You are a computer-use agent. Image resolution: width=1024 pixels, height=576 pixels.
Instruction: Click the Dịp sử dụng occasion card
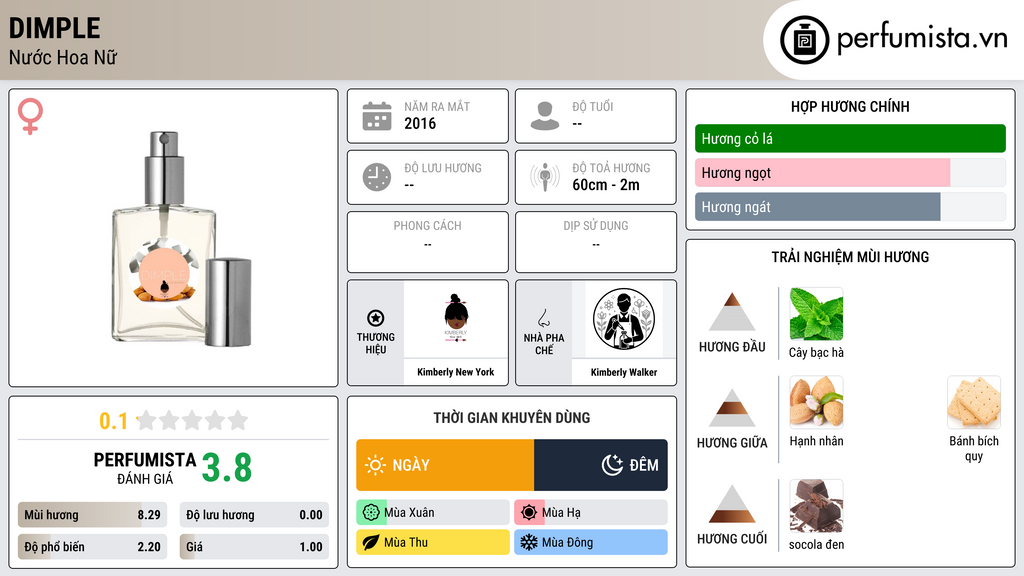(x=596, y=242)
